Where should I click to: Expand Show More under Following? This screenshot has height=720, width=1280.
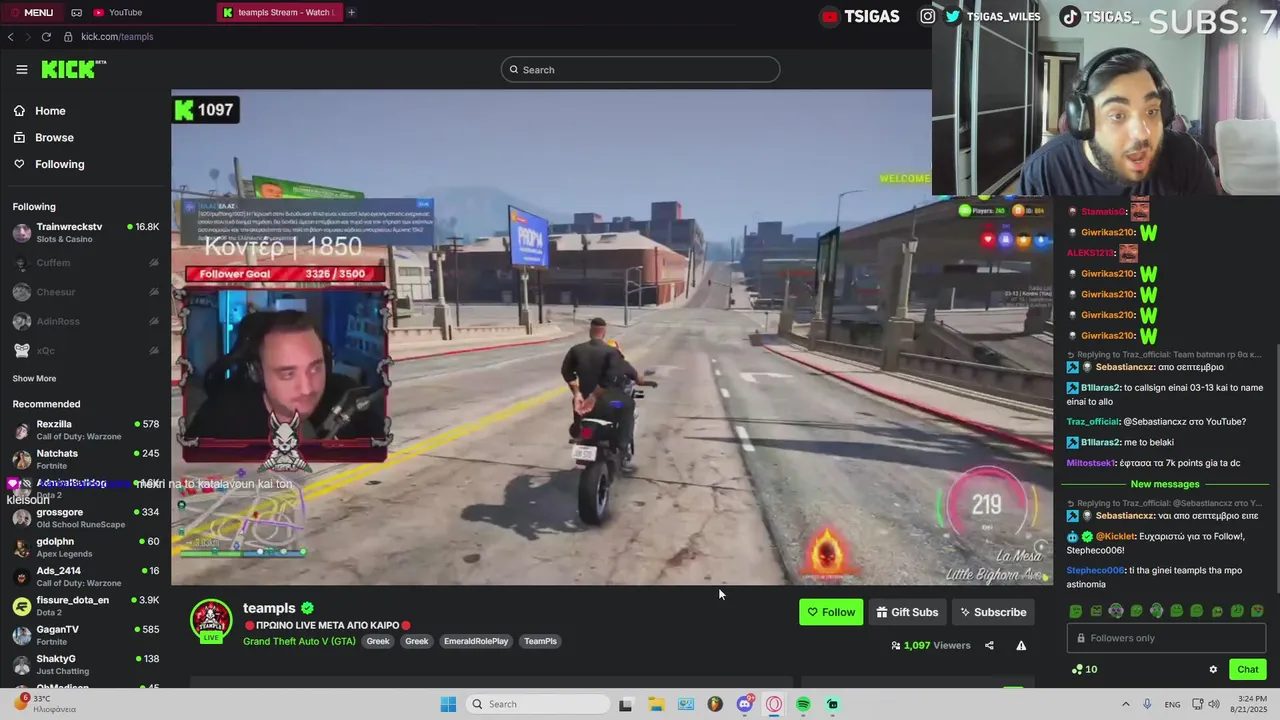click(x=34, y=379)
